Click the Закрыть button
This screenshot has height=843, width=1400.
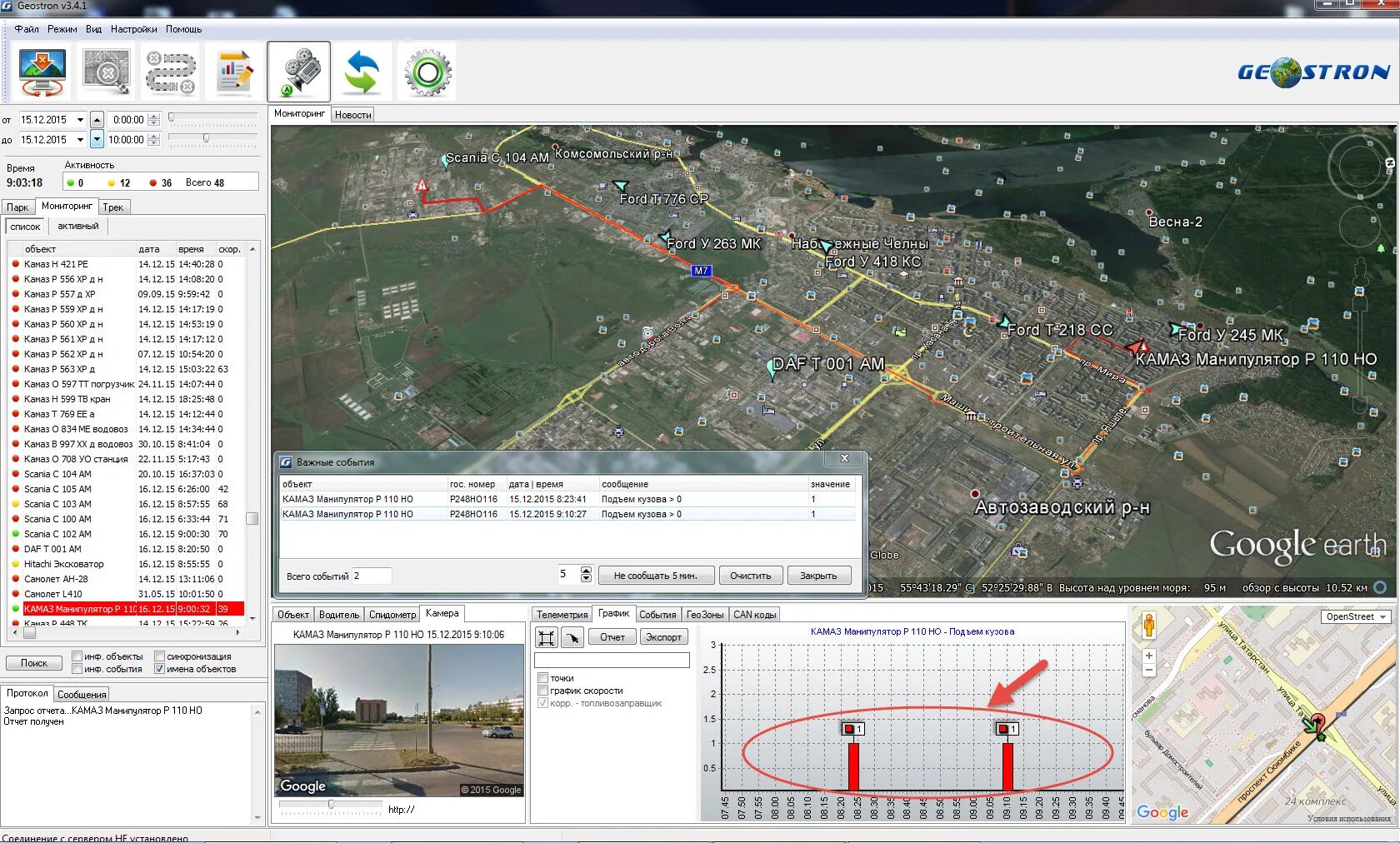tap(818, 576)
